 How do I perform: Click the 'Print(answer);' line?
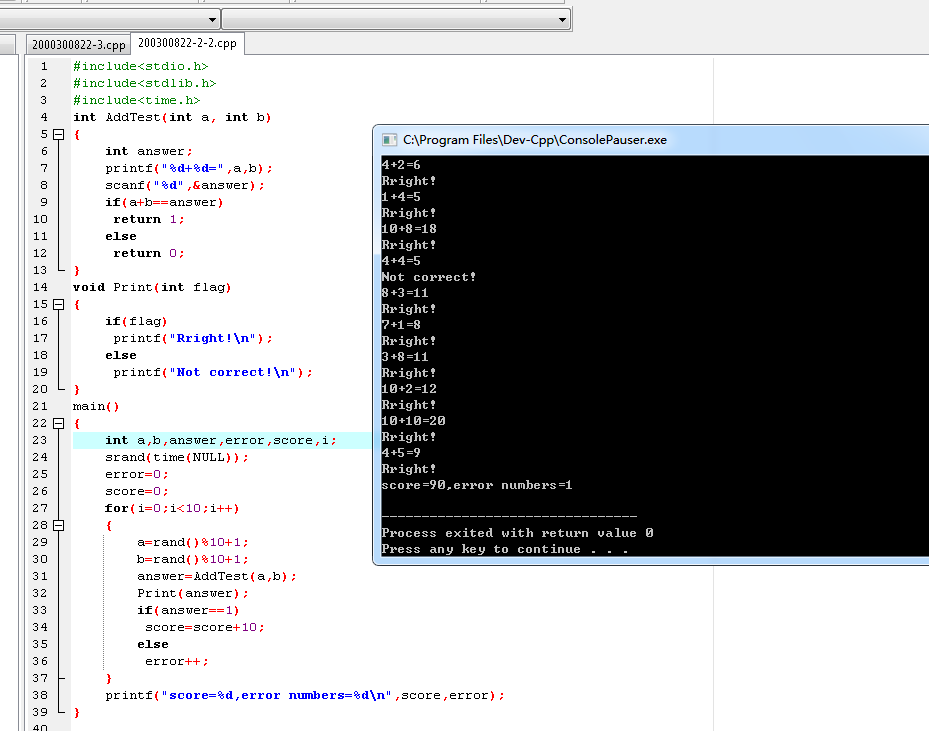pyautogui.click(x=193, y=594)
